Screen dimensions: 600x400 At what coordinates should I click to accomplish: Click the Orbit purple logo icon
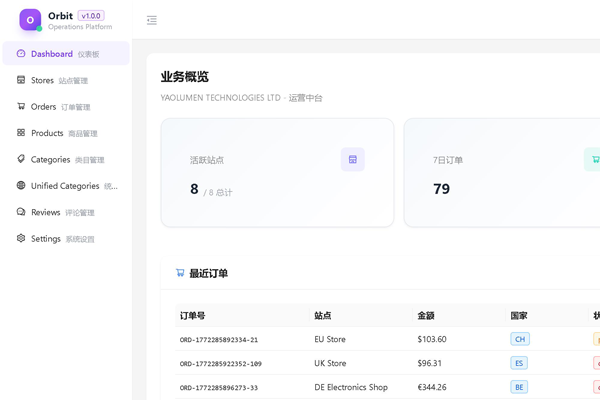30,20
